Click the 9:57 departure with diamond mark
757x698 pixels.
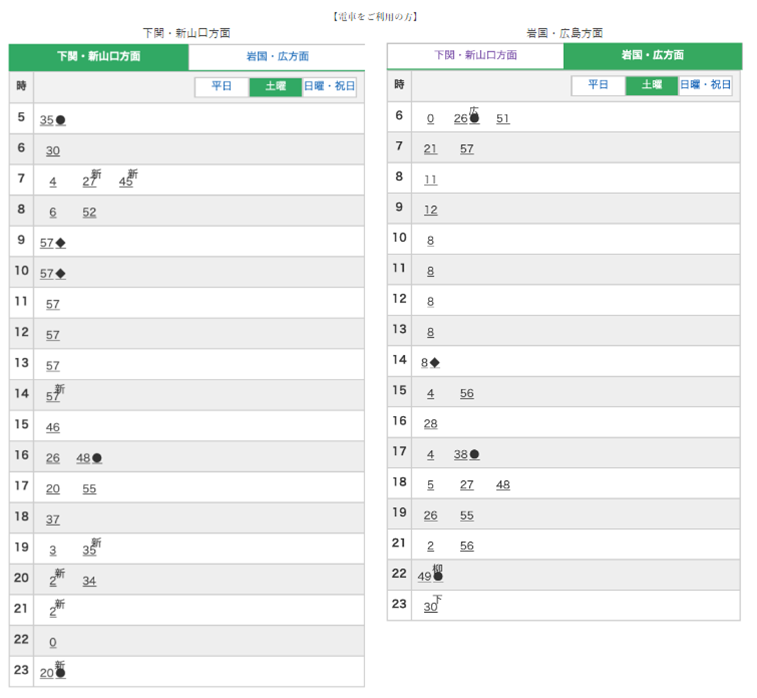47,243
